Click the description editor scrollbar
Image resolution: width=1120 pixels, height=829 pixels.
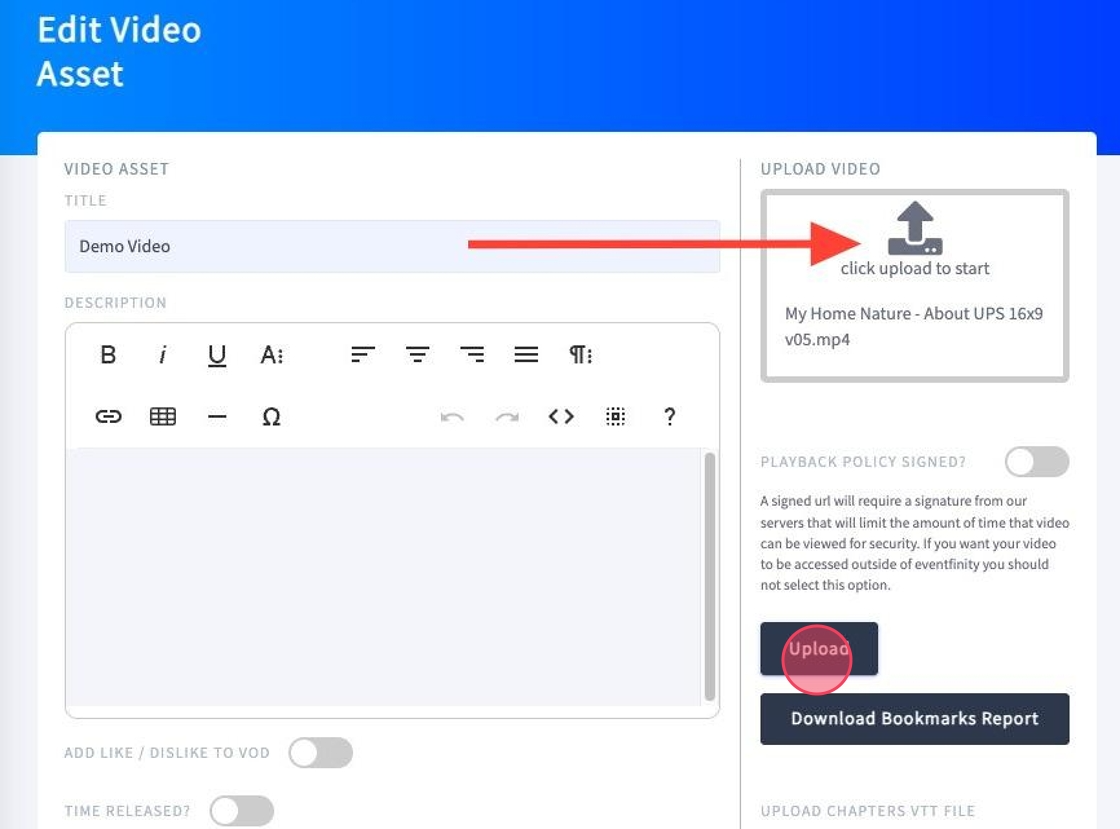(709, 576)
